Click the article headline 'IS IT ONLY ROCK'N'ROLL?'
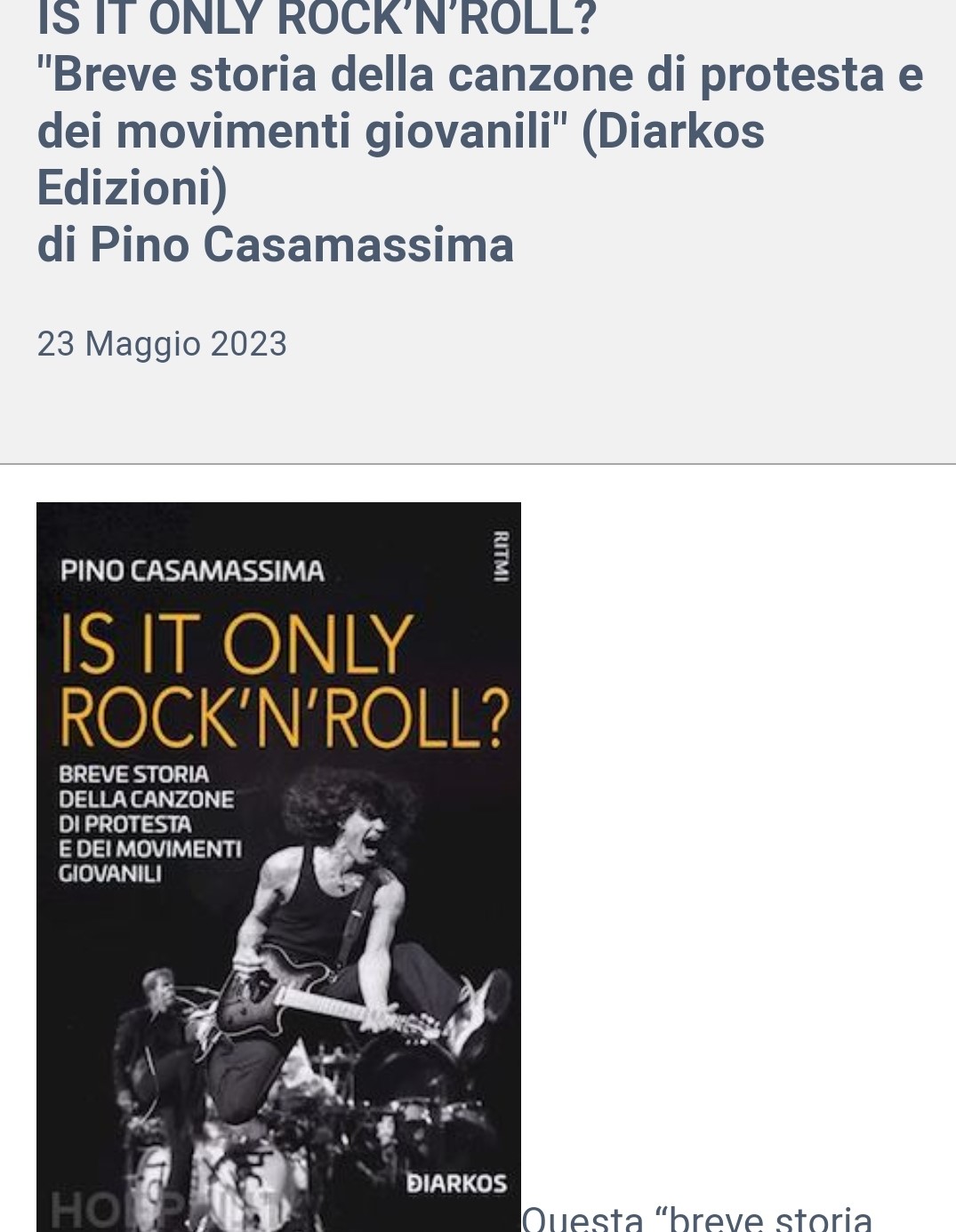The width and height of the screenshot is (956, 1232). [317, 20]
